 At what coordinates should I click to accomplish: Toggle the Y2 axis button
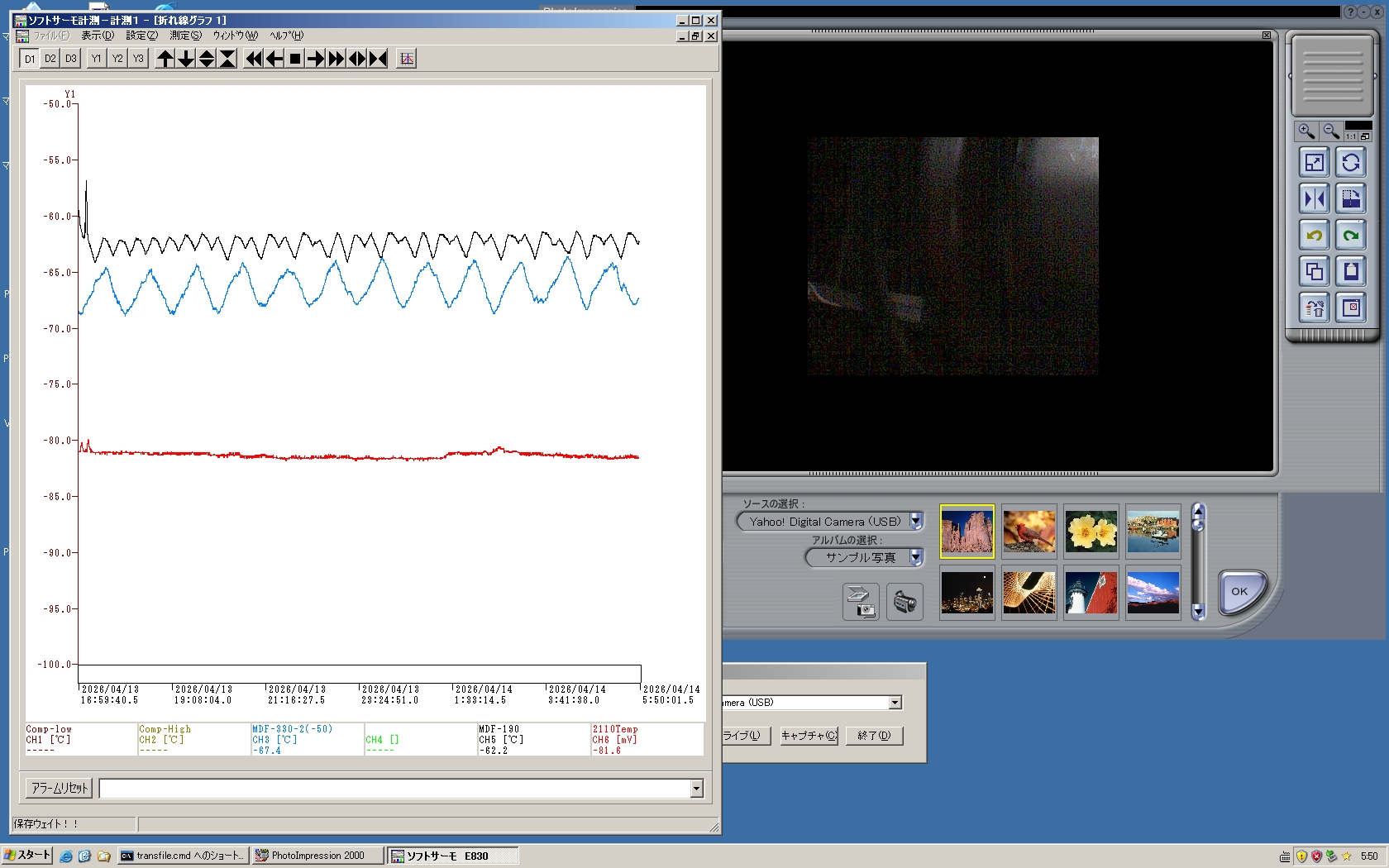117,59
